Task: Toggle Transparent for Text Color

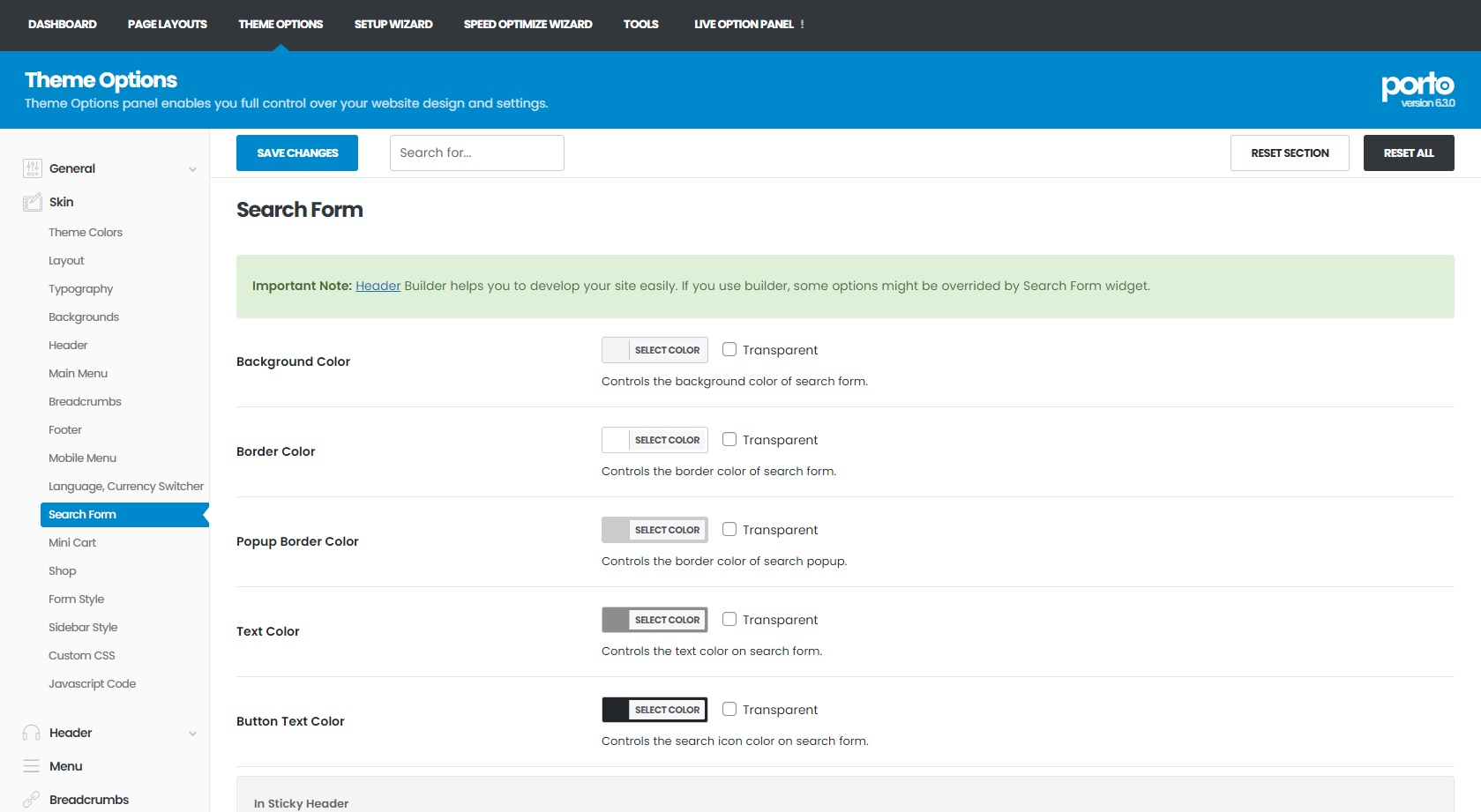Action: coord(729,620)
